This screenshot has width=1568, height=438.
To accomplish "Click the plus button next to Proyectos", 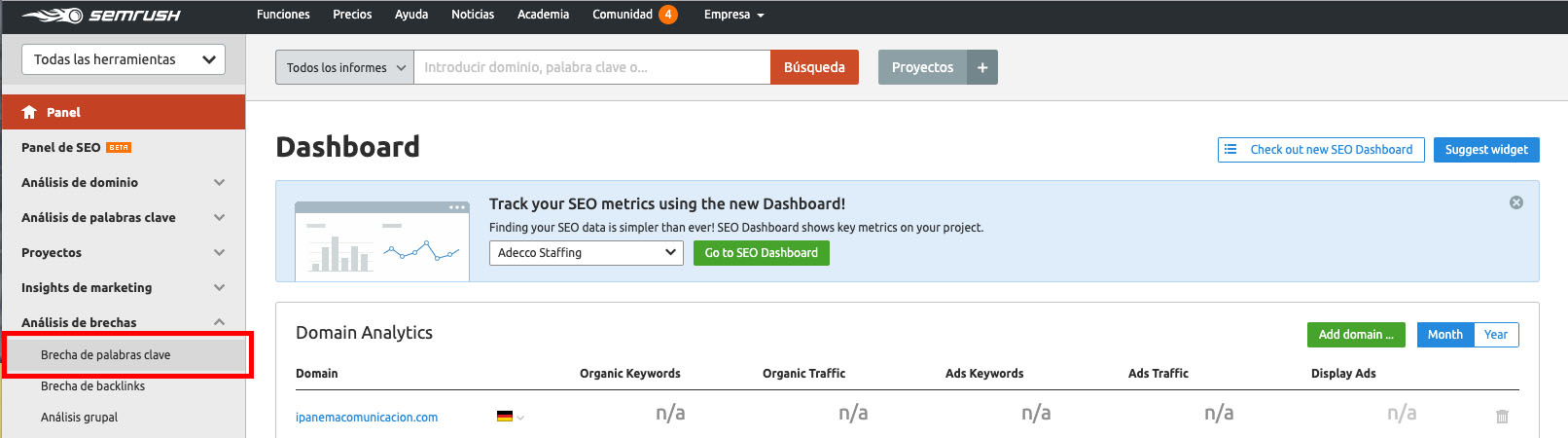I will pyautogui.click(x=982, y=67).
